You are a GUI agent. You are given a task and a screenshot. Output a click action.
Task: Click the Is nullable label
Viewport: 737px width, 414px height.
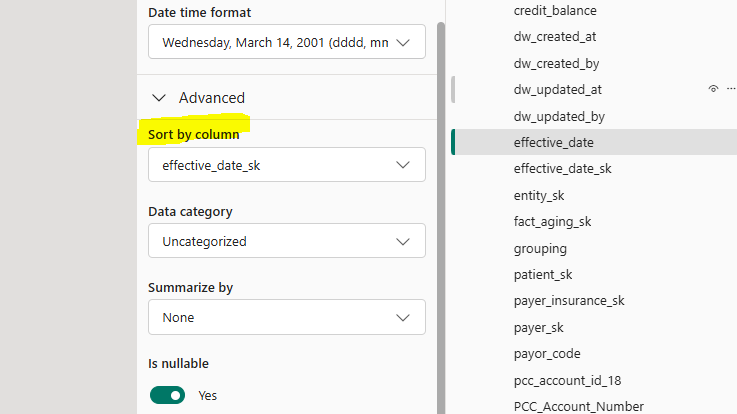178,364
